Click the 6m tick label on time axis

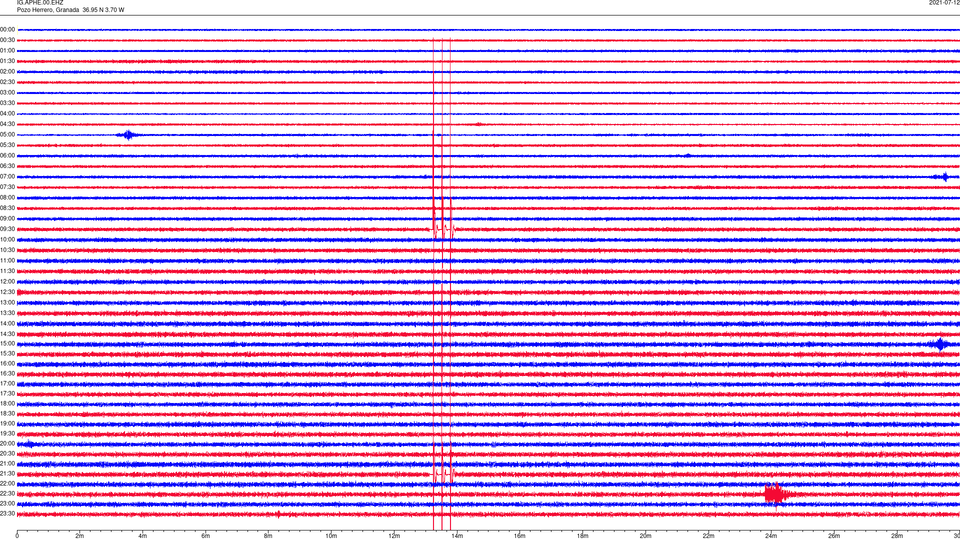[205, 536]
